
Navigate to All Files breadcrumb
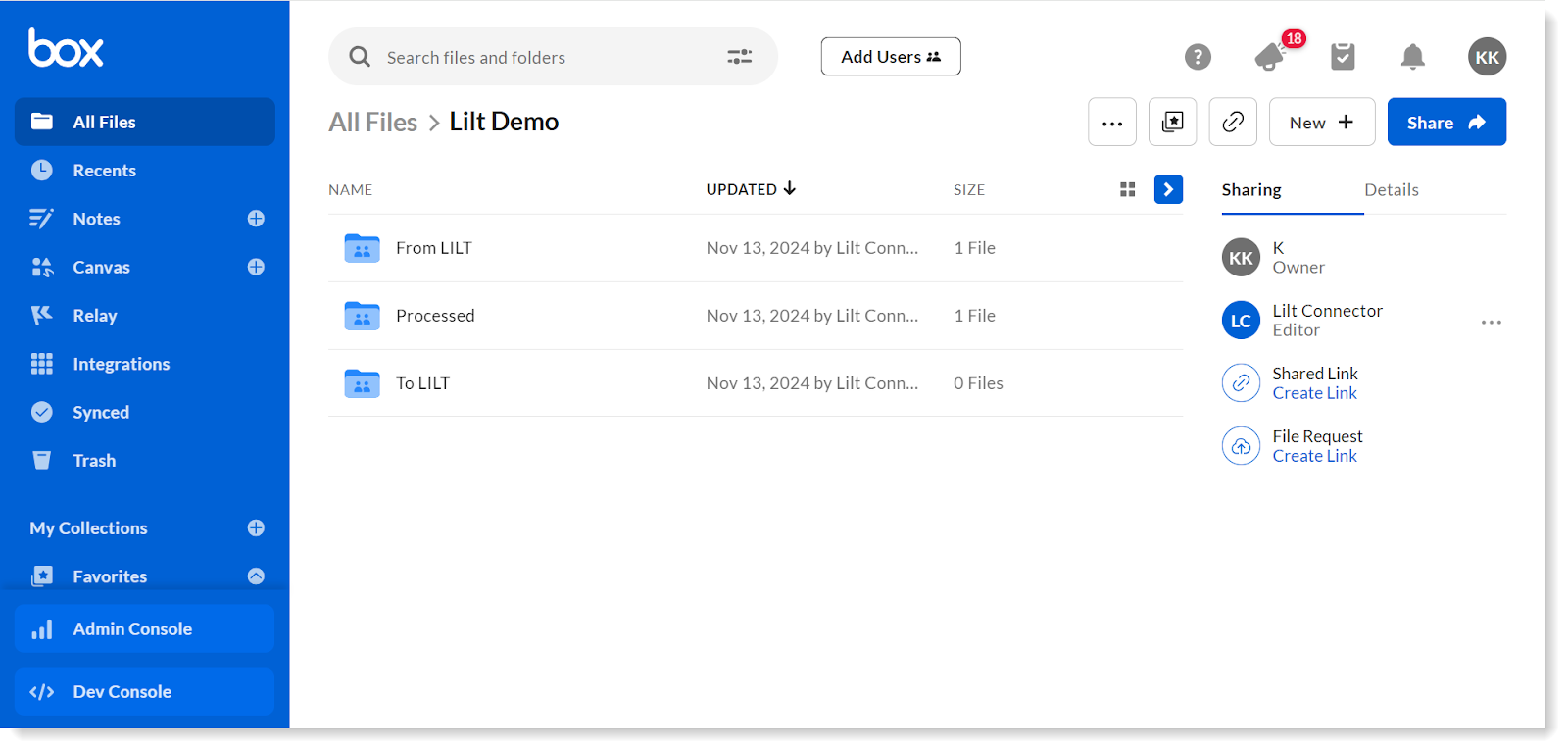[x=372, y=123]
